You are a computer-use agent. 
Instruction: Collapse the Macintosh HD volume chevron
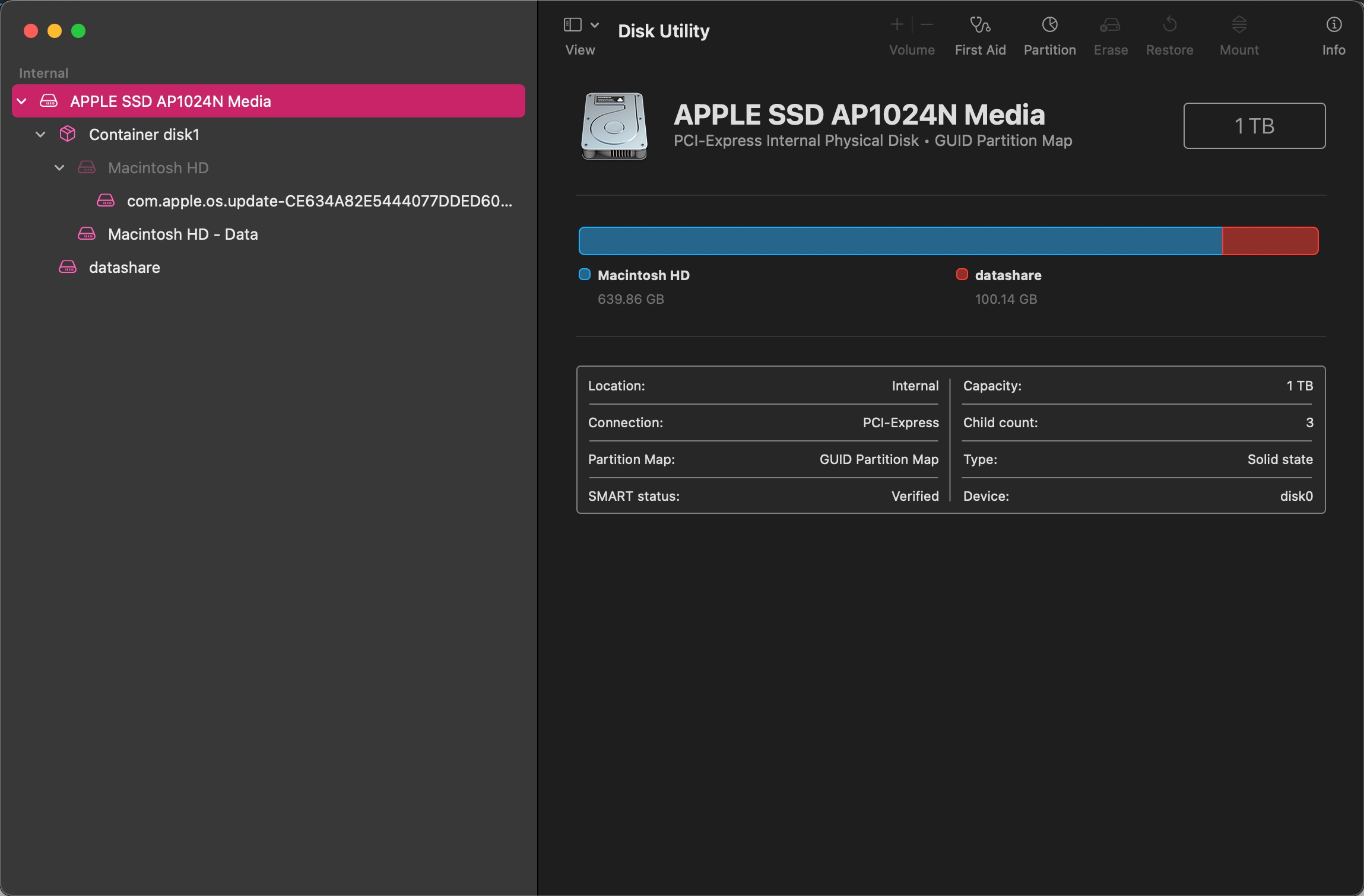(59, 168)
